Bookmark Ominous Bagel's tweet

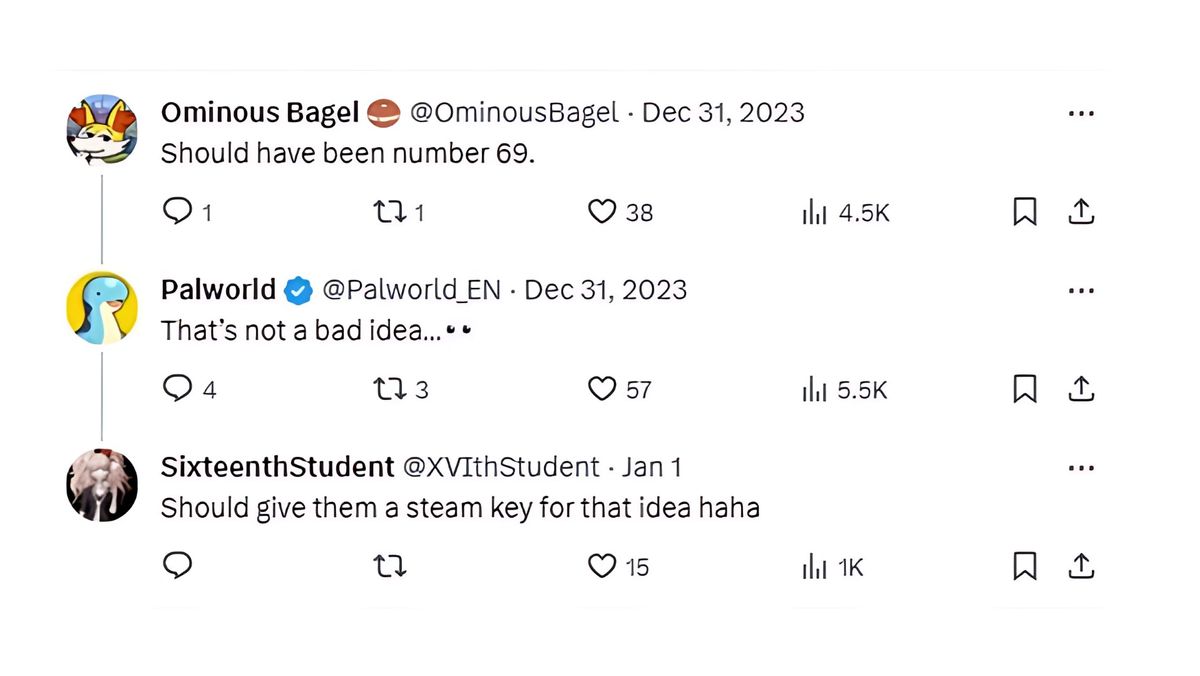[1025, 212]
